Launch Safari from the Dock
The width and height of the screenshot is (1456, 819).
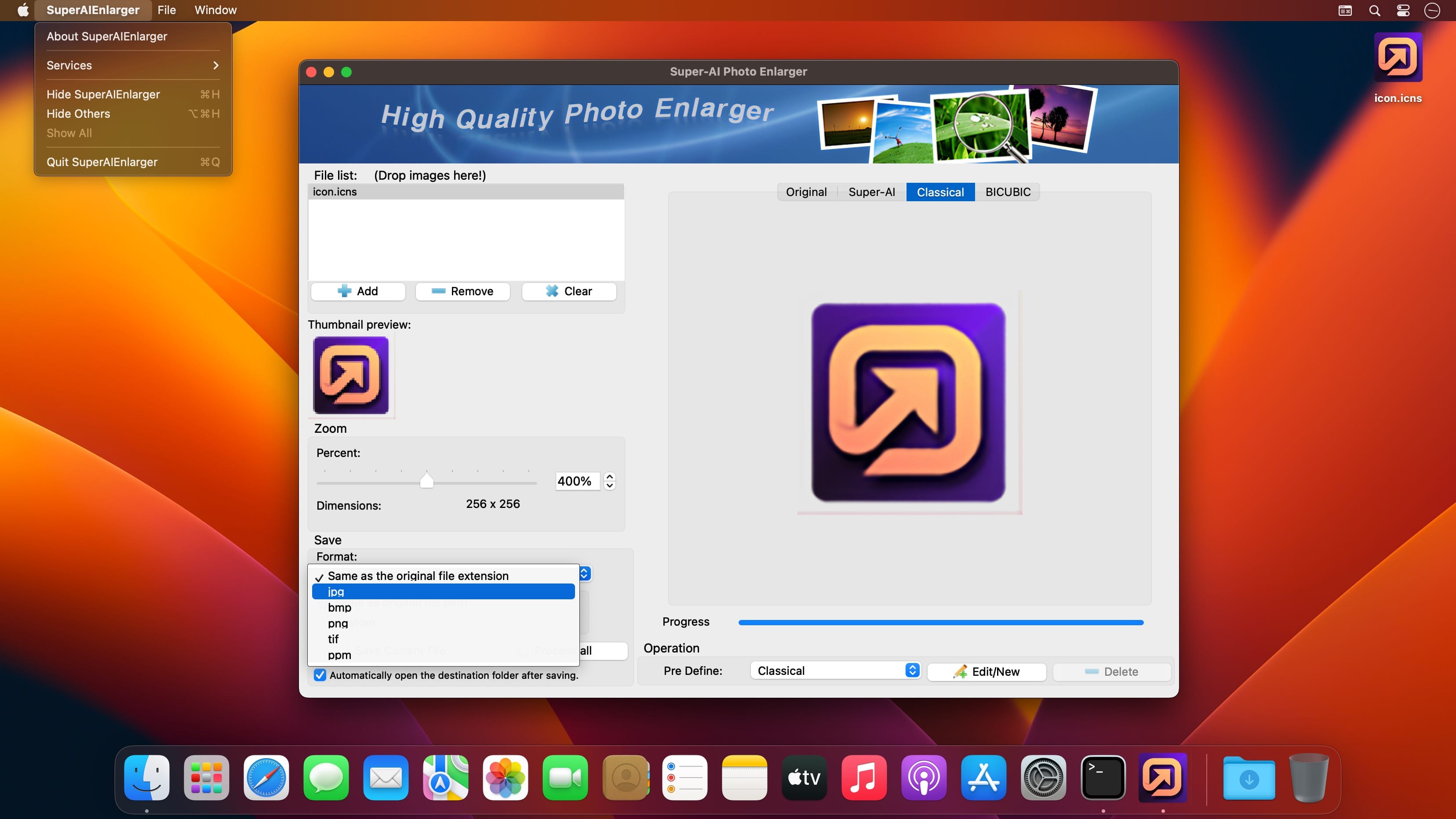point(266,778)
